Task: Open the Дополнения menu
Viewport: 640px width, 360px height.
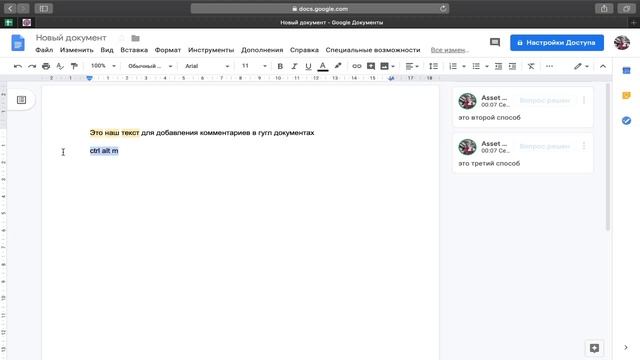Action: 262,50
